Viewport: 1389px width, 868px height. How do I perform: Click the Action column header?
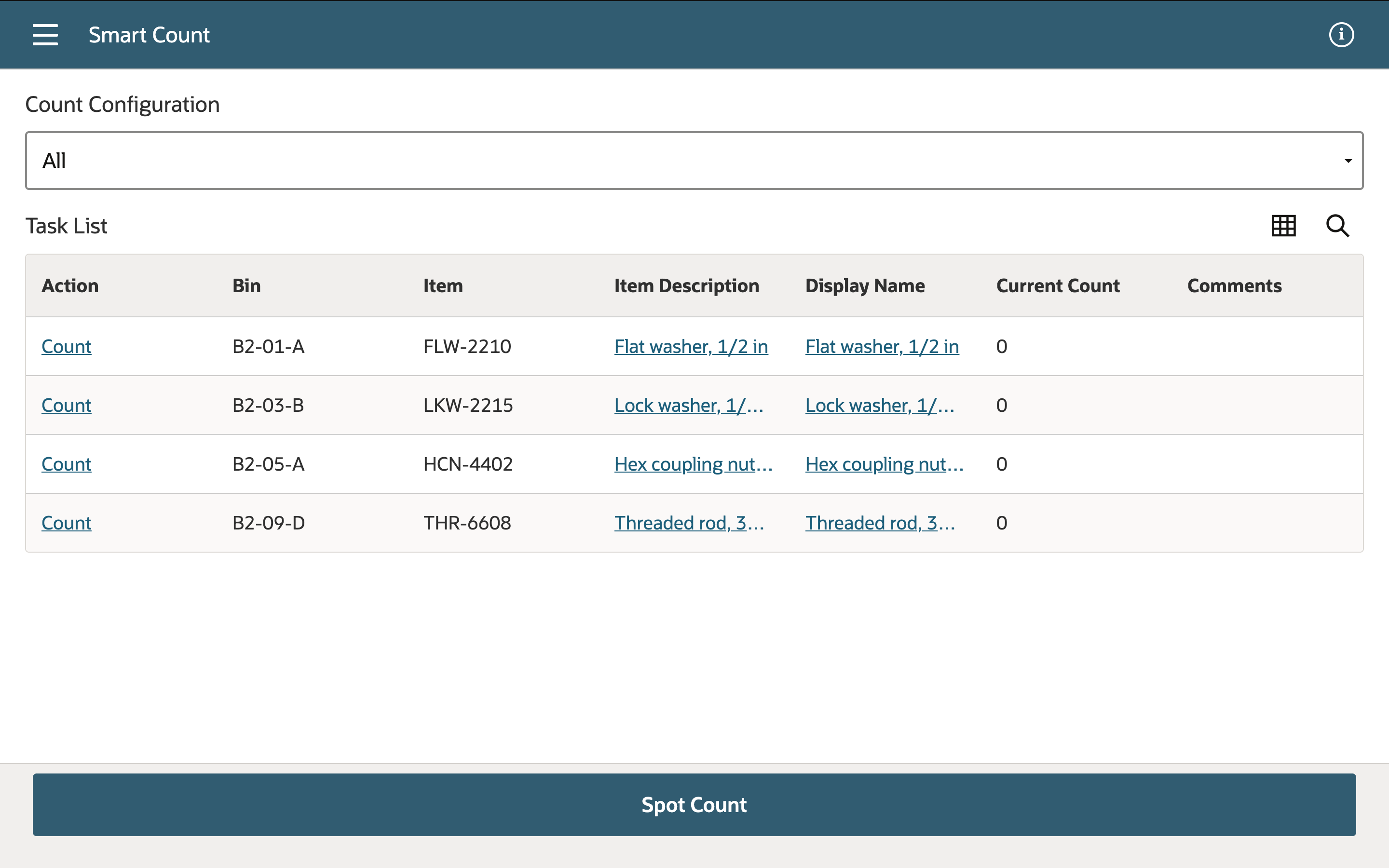pos(70,285)
